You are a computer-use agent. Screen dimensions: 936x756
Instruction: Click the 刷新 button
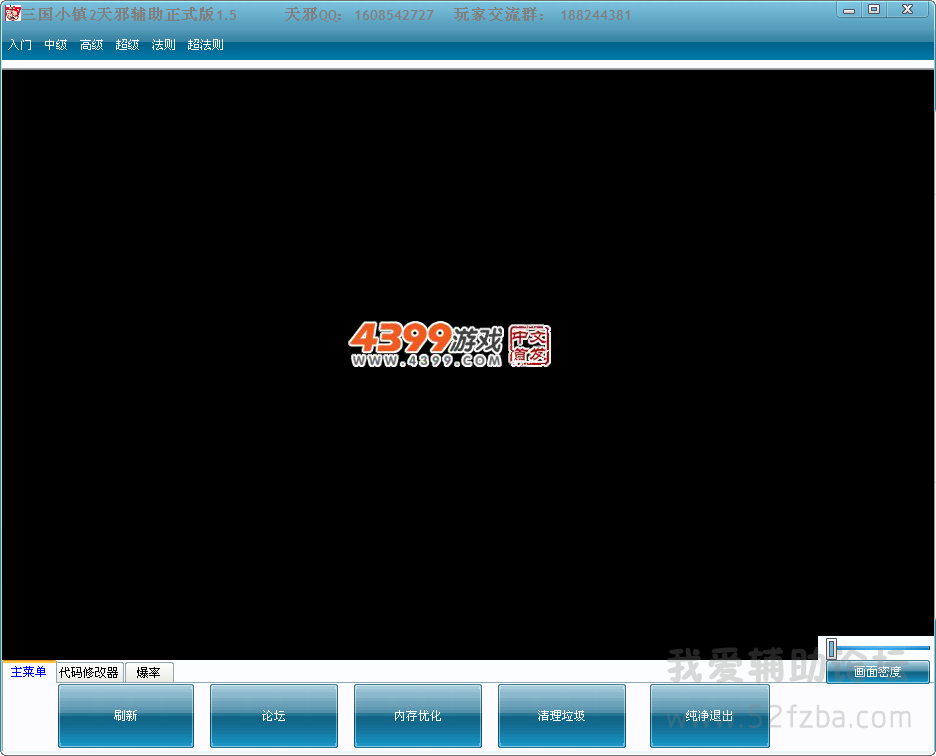pyautogui.click(x=126, y=715)
